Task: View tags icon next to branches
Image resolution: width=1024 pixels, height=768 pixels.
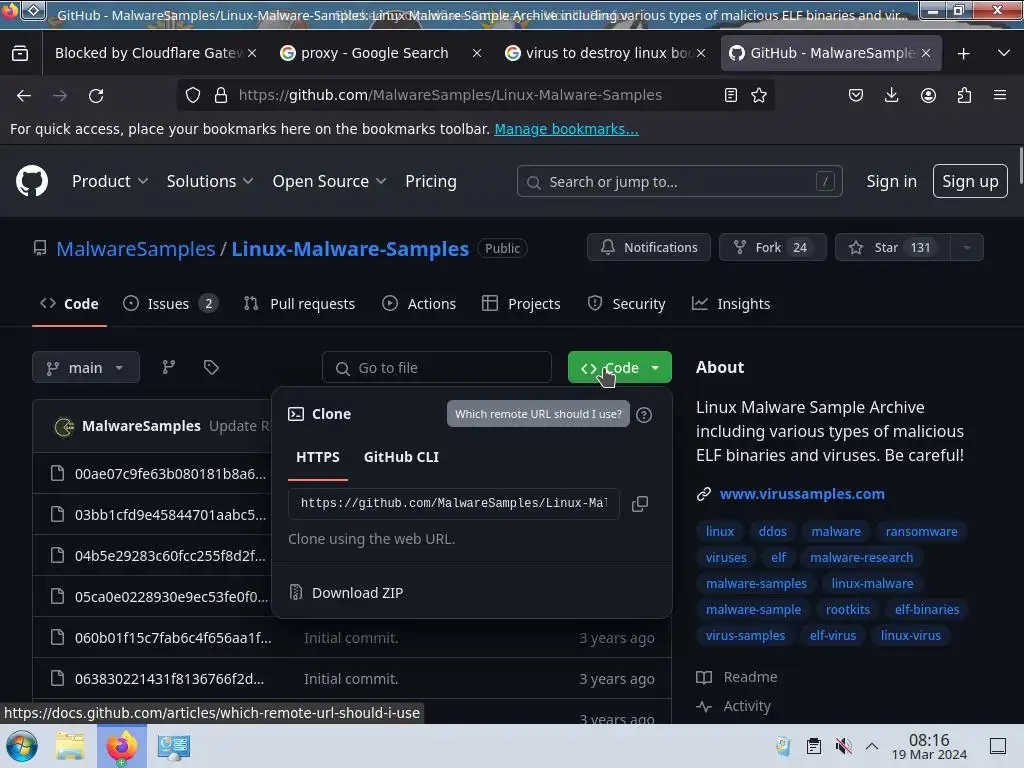Action: (x=211, y=368)
